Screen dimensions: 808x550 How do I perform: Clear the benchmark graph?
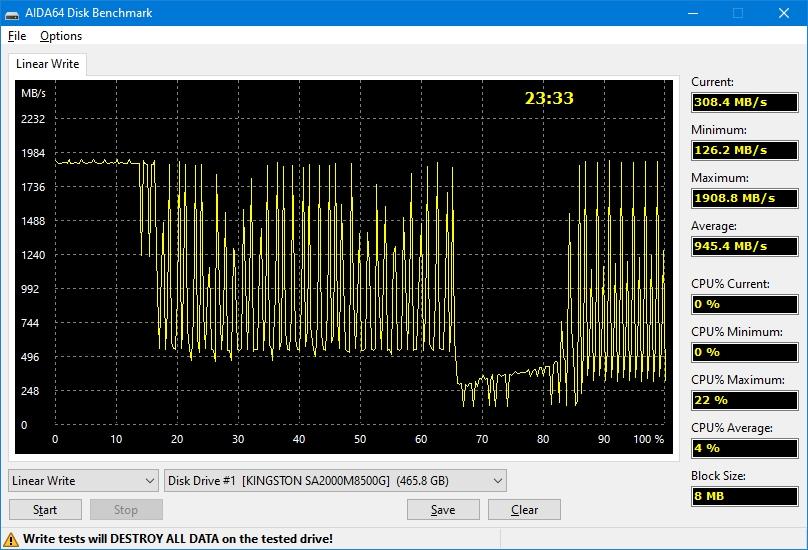524,510
